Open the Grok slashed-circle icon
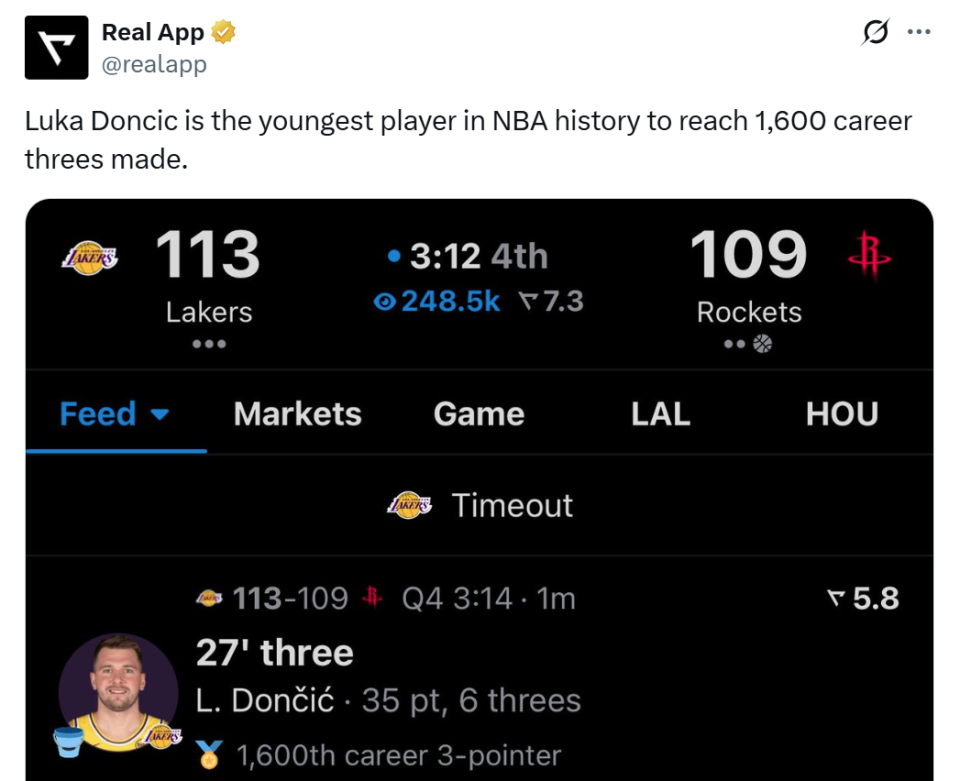Image resolution: width=960 pixels, height=781 pixels. (x=875, y=33)
